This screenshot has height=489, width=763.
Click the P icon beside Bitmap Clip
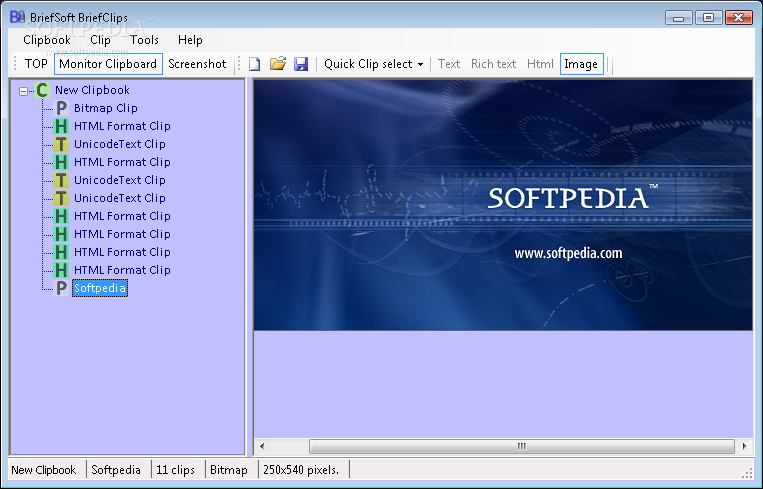61,108
